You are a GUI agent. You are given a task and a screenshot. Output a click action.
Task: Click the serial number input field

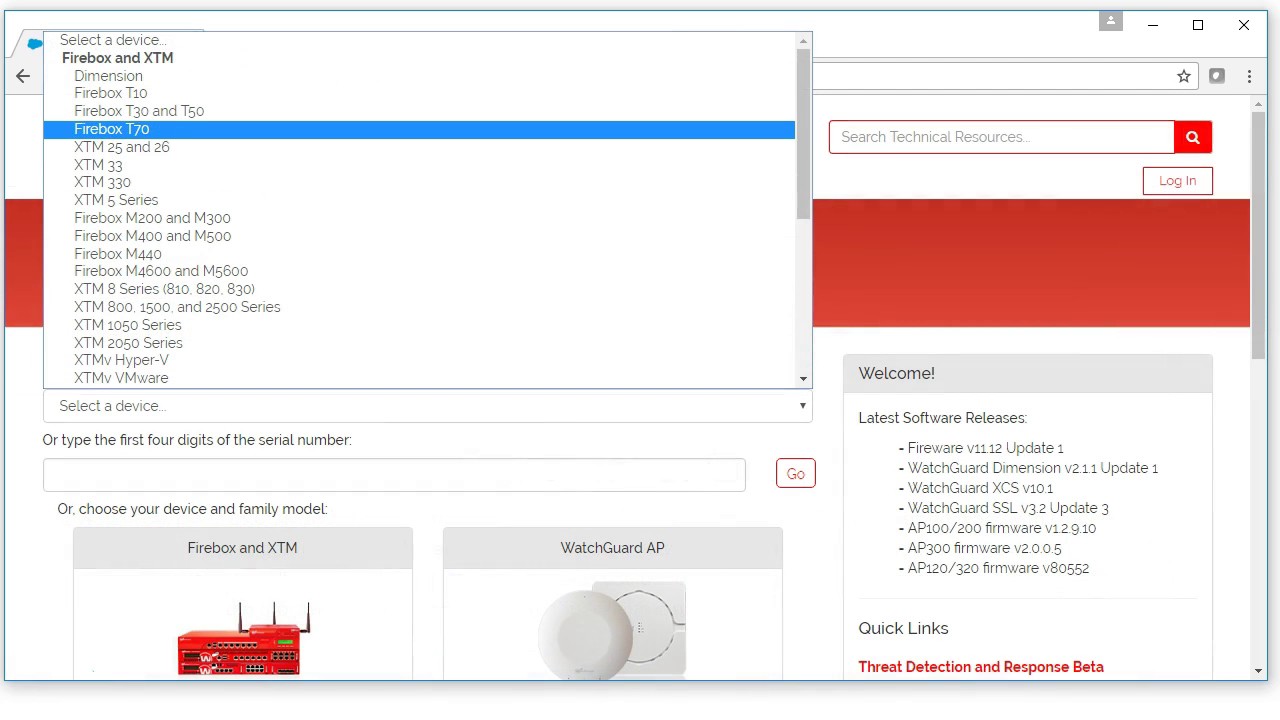(x=394, y=475)
